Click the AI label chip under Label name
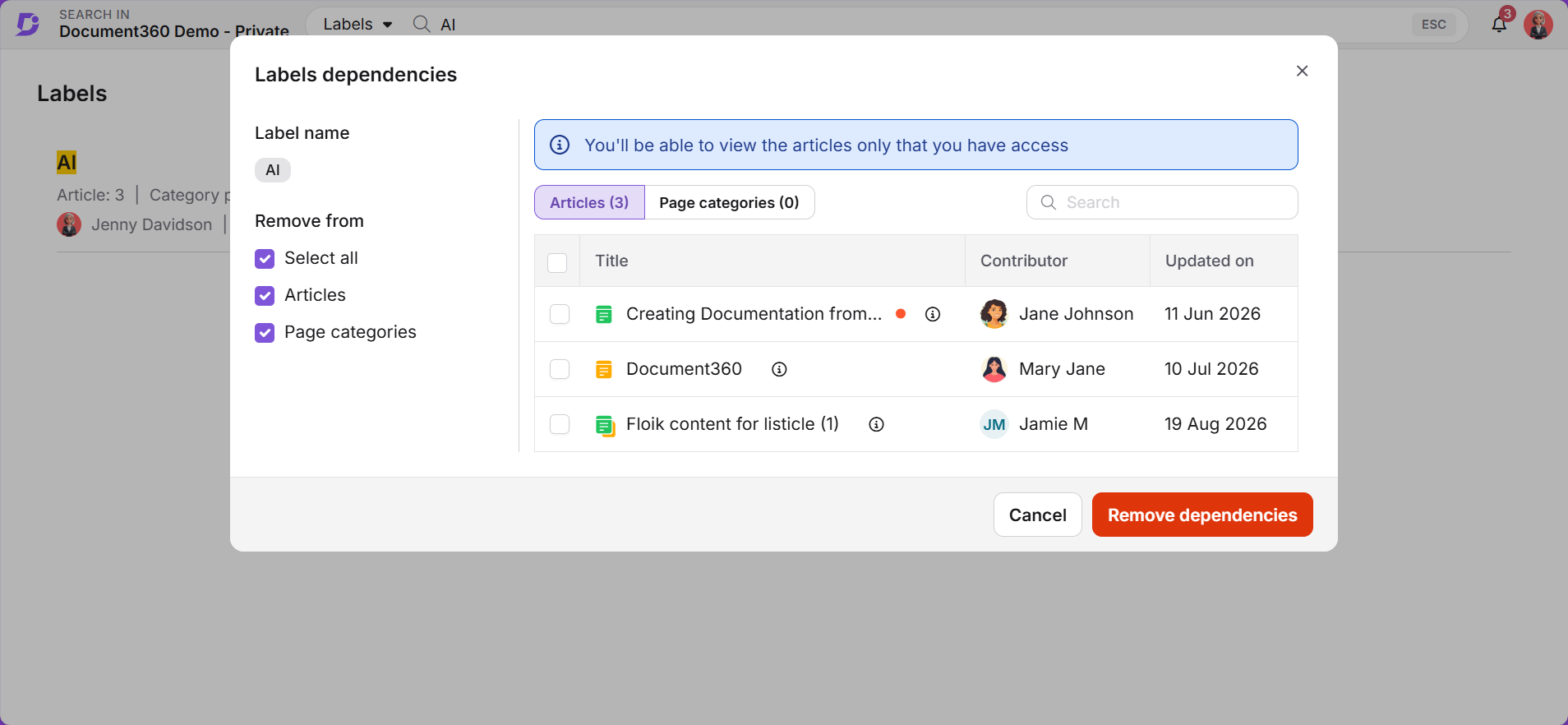Viewport: 1568px width, 725px height. 273,170
